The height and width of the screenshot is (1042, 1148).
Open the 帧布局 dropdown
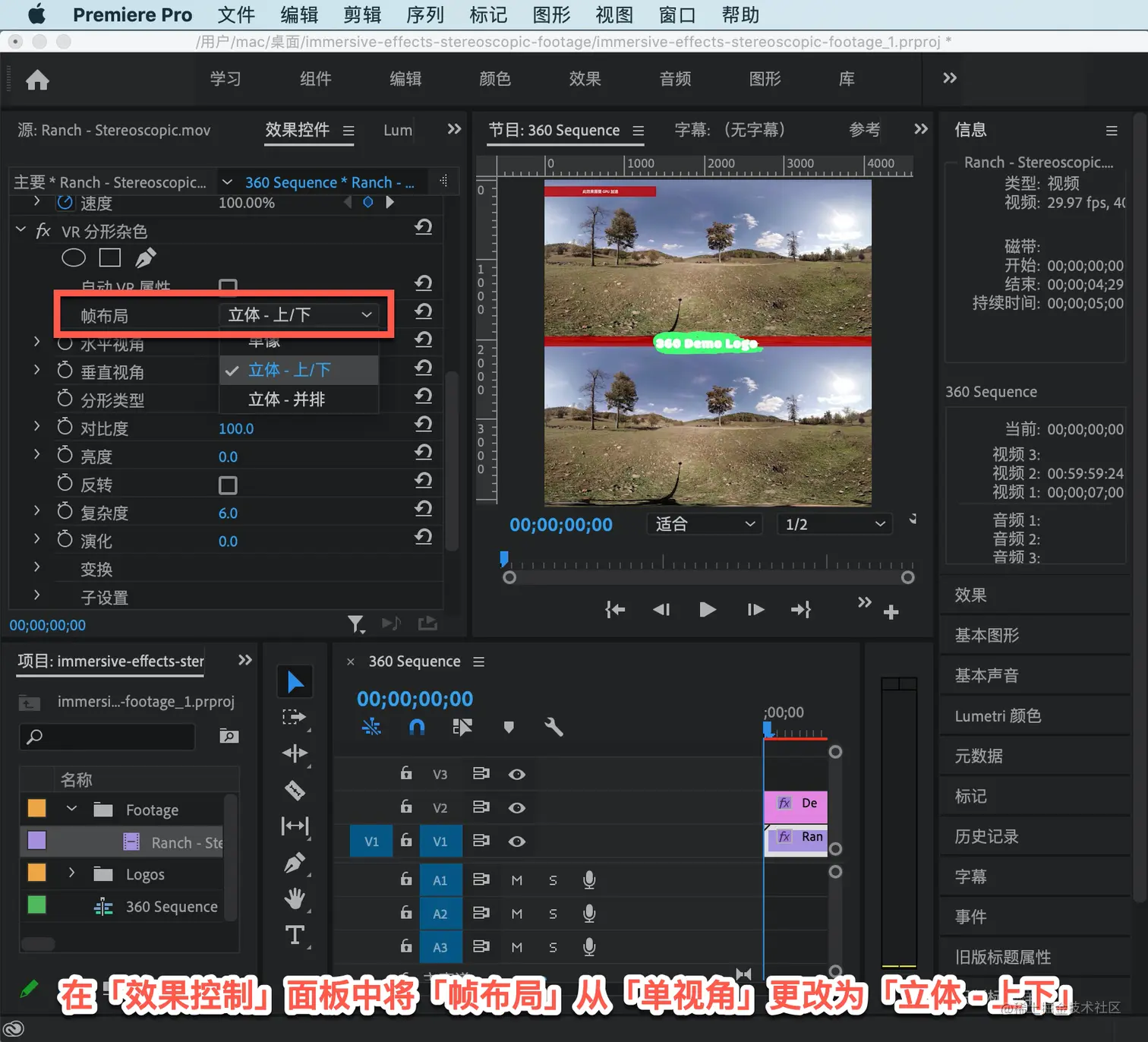[299, 314]
